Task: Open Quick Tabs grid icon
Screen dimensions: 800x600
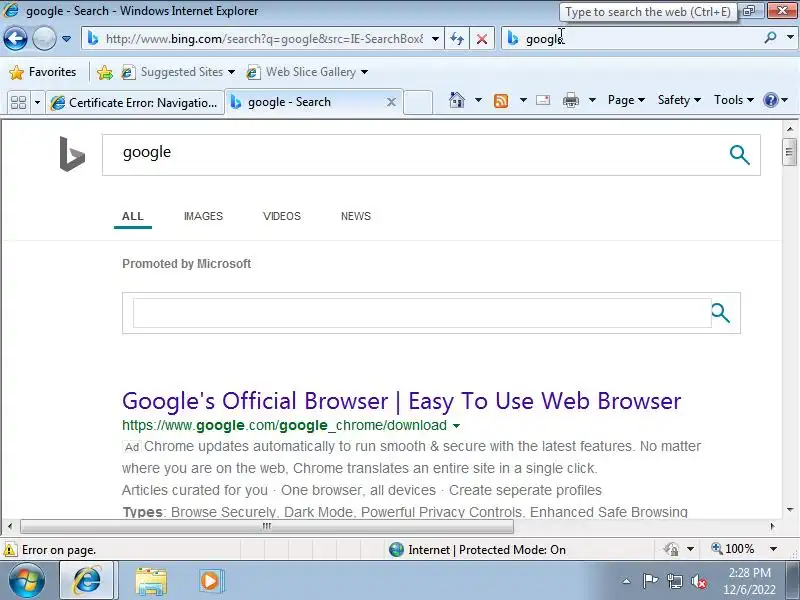Action: [x=18, y=102]
